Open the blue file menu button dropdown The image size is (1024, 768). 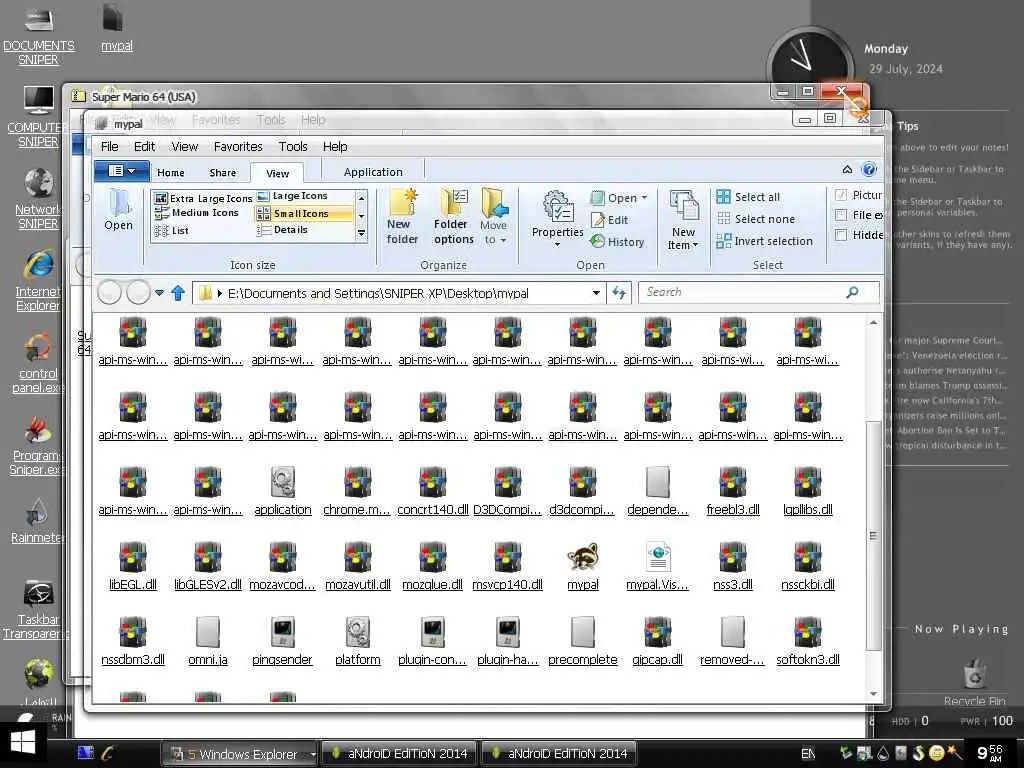click(x=121, y=171)
